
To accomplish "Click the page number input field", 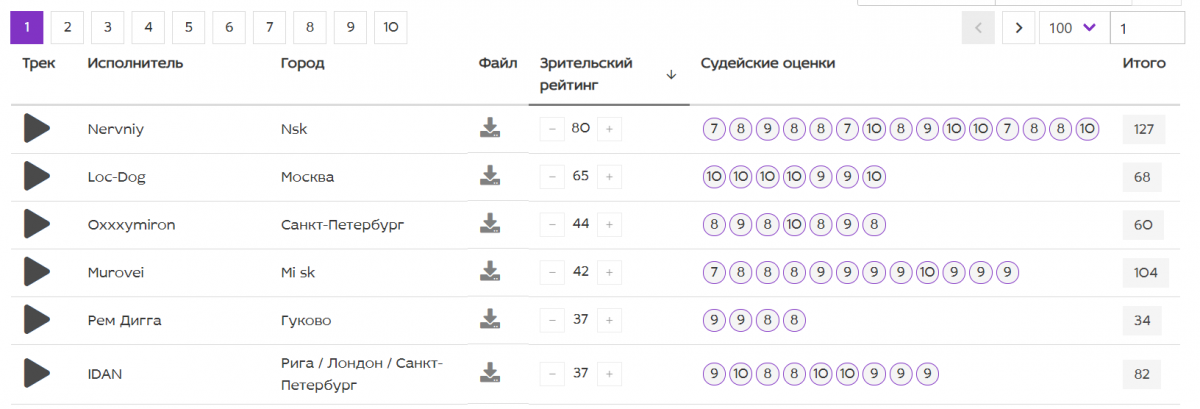I will click(1147, 28).
